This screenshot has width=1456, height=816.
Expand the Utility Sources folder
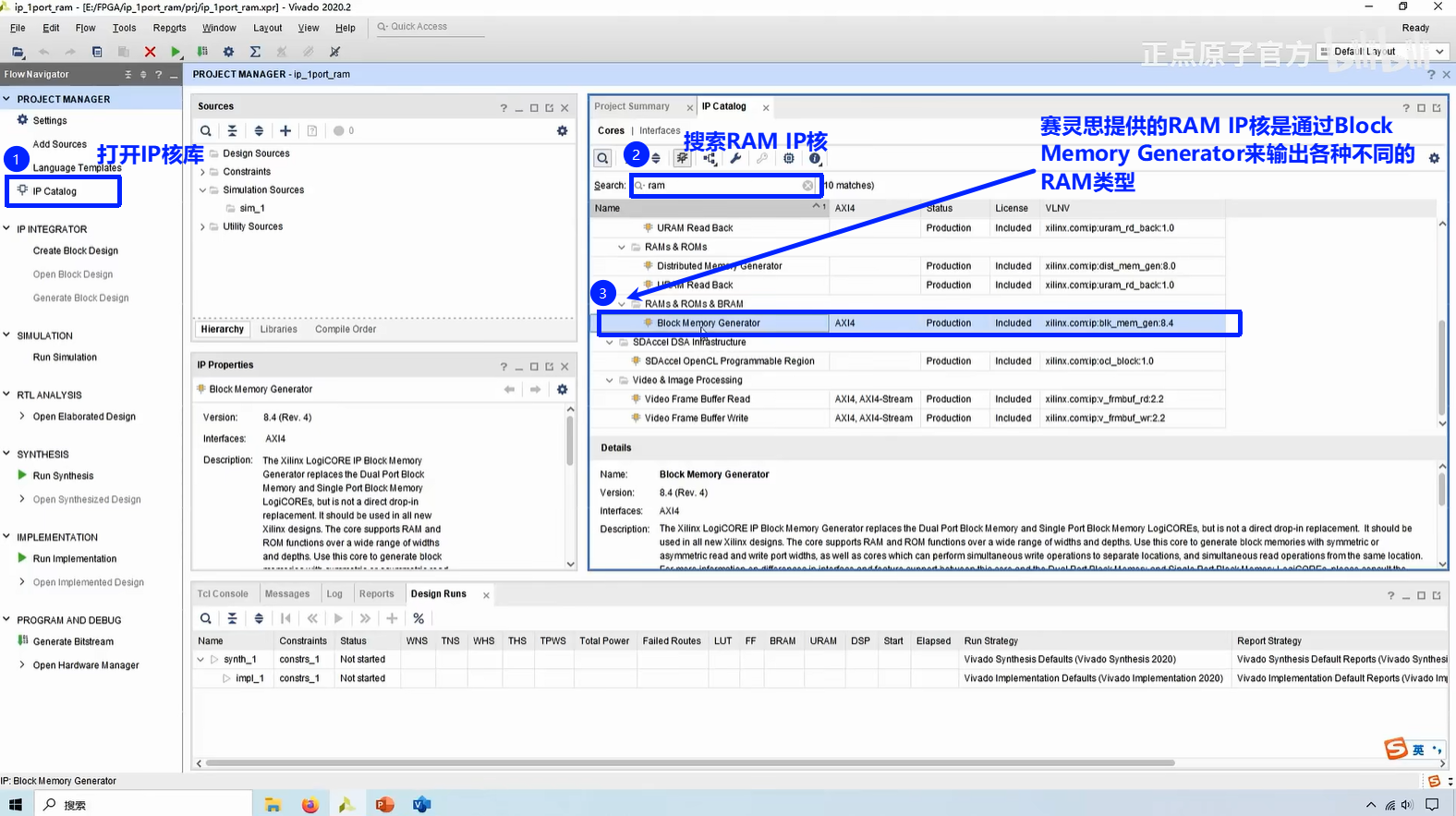pyautogui.click(x=202, y=226)
